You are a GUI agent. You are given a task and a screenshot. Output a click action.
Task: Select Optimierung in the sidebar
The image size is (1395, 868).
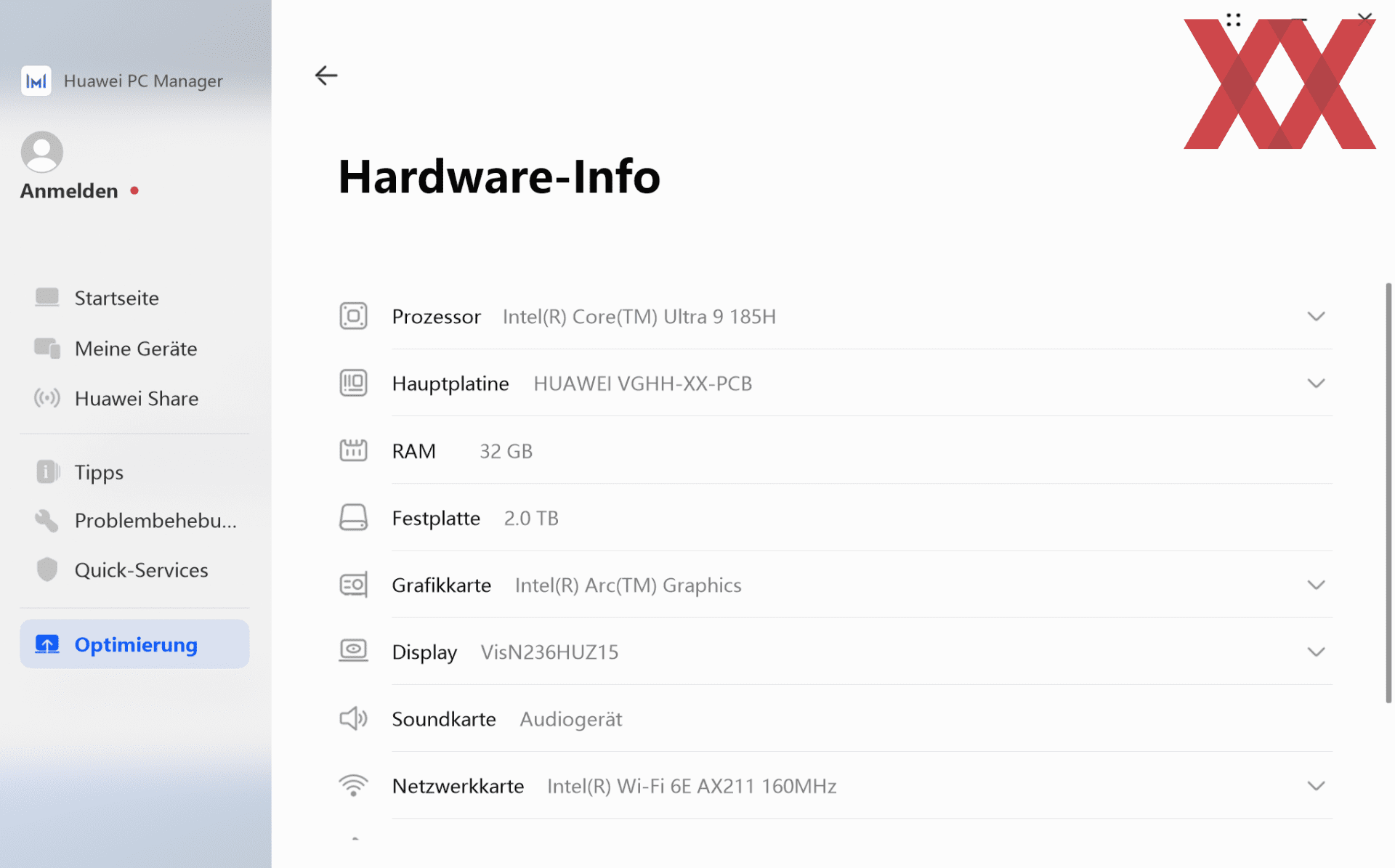tap(135, 644)
